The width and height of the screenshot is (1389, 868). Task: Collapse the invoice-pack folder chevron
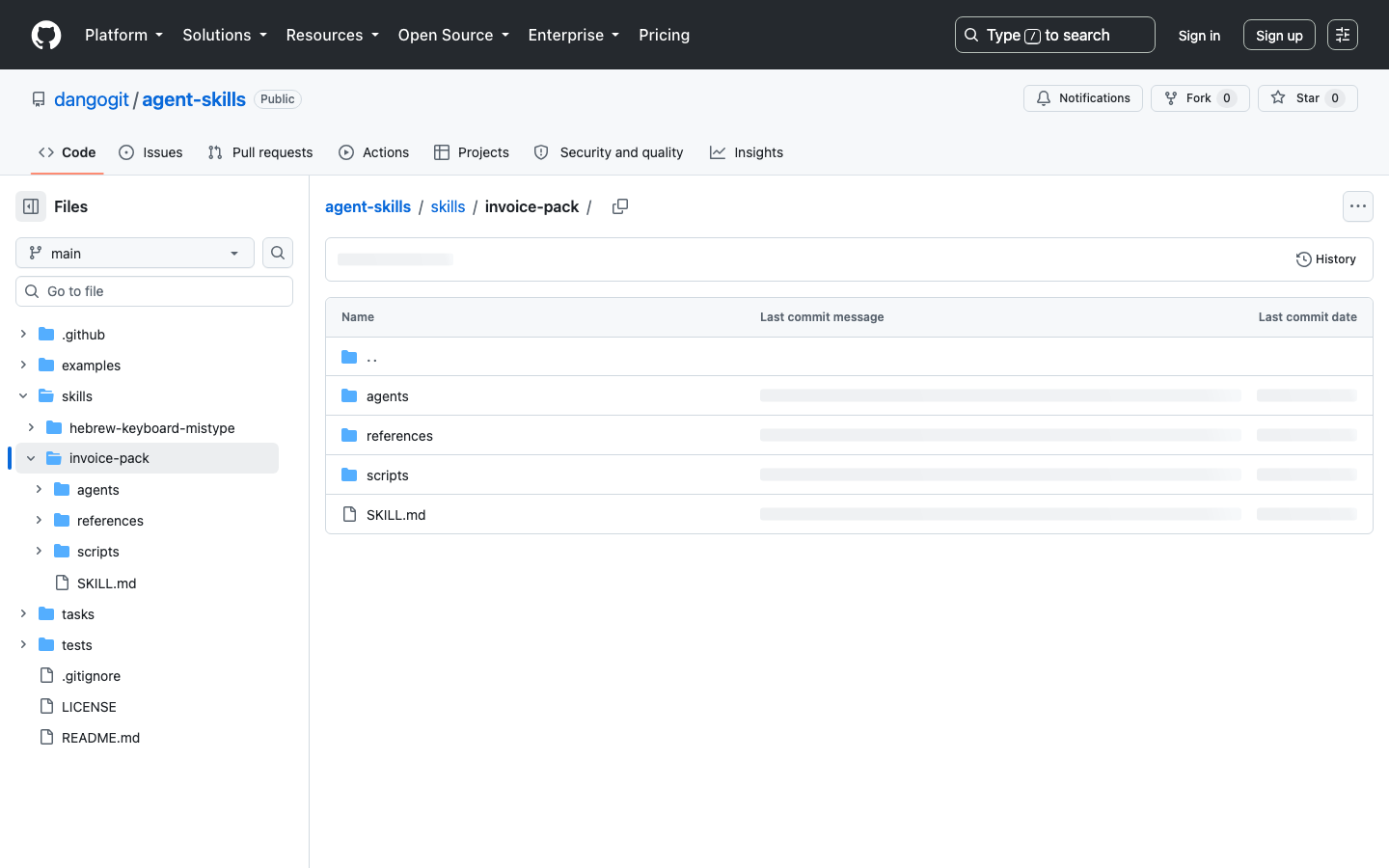tap(31, 458)
